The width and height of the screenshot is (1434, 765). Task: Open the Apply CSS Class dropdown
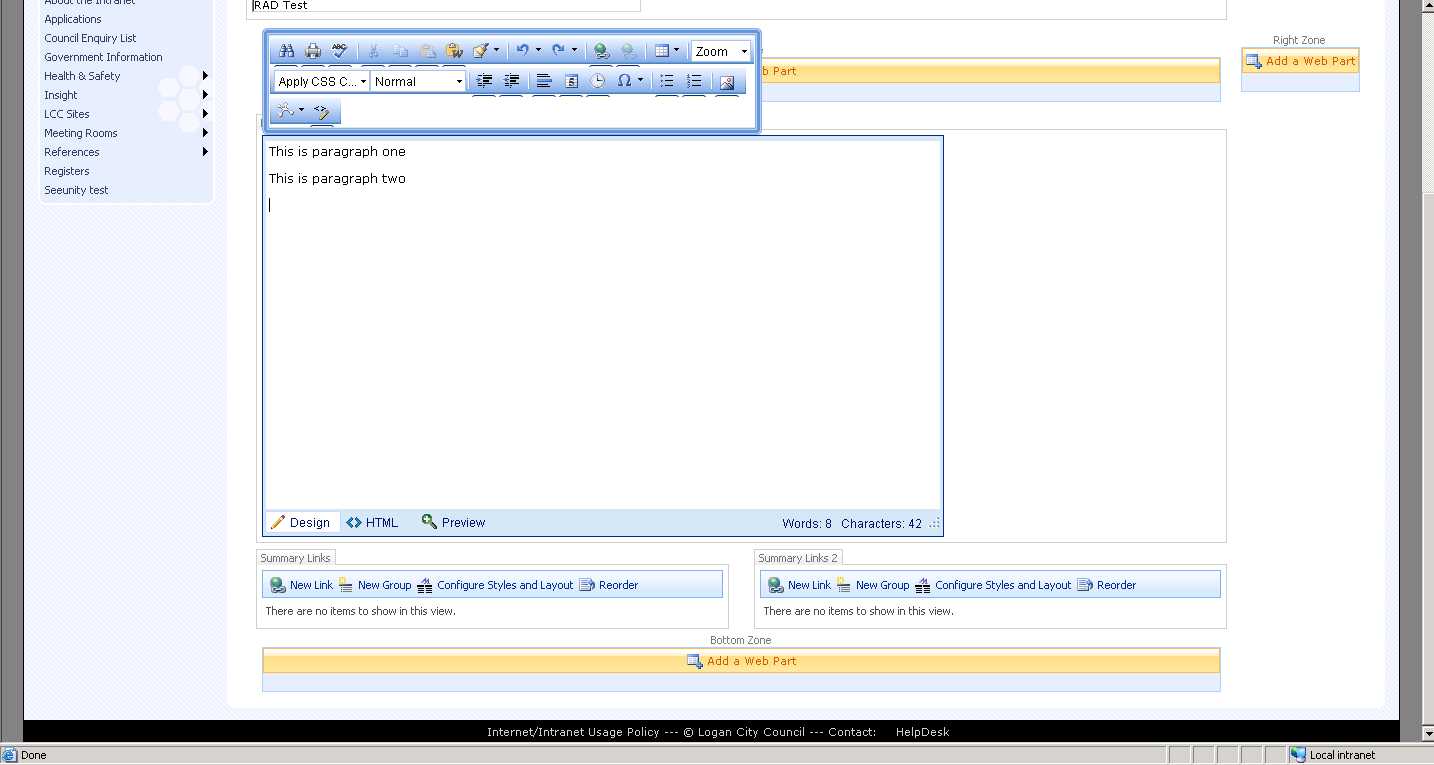322,82
